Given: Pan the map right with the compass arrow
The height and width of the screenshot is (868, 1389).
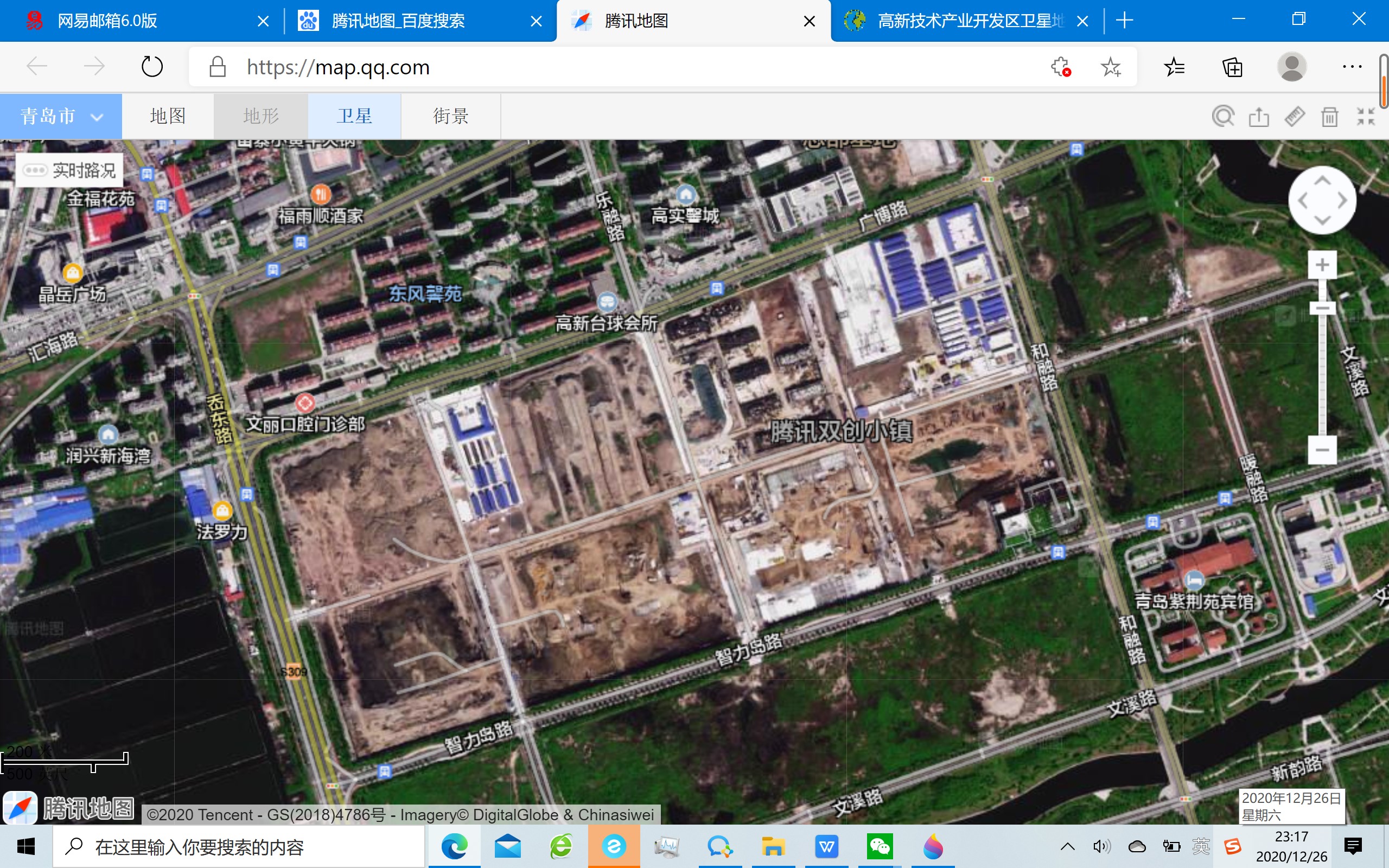Looking at the screenshot, I should pos(1342,201).
